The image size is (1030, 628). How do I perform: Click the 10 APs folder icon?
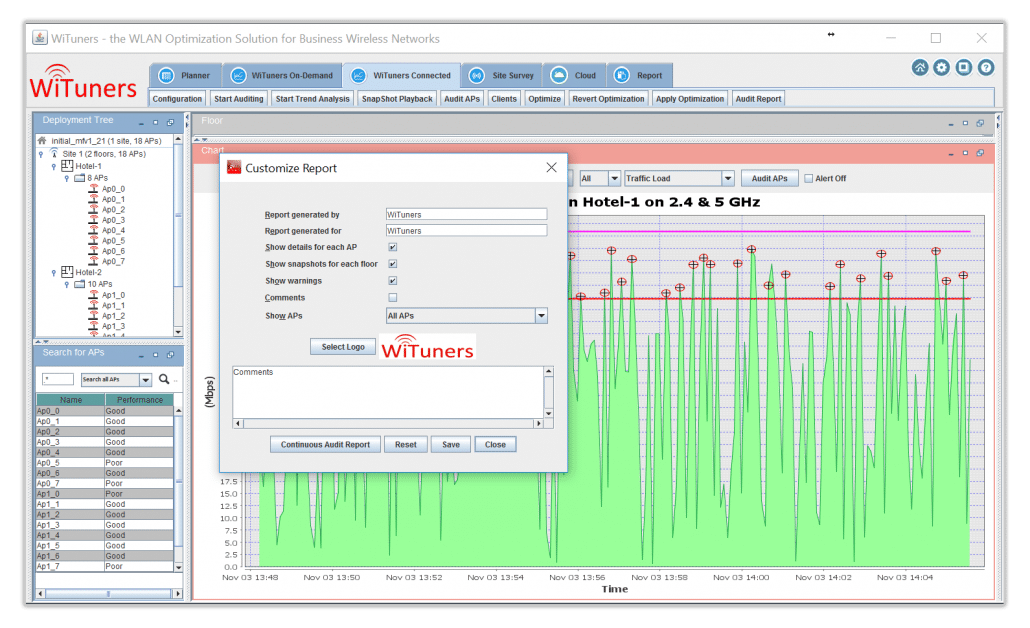[x=79, y=284]
